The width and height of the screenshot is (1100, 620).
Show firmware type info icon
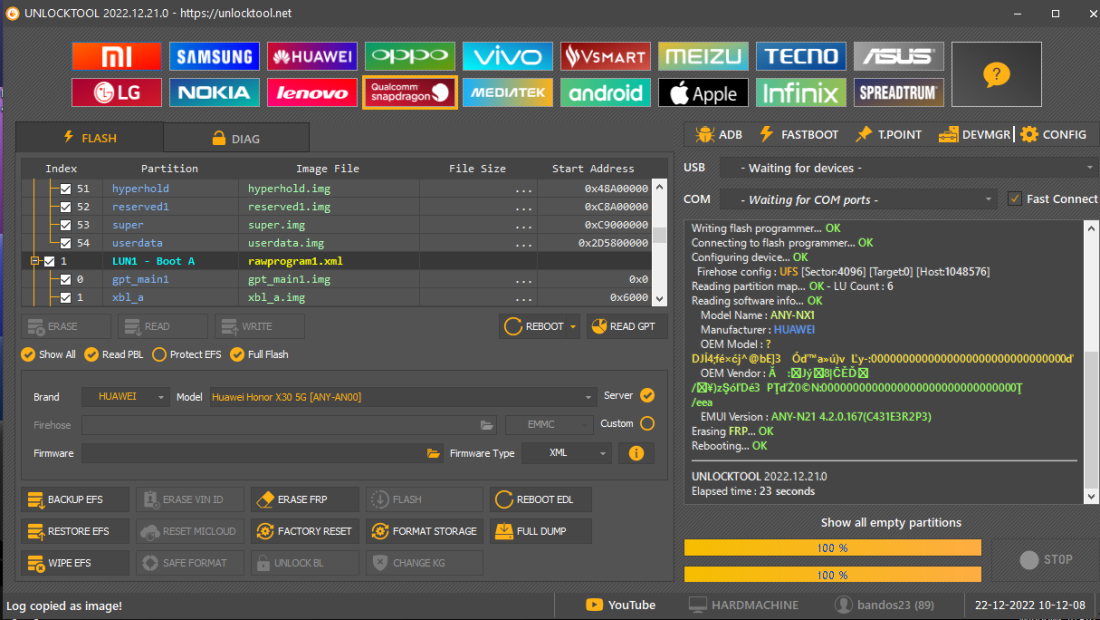click(636, 454)
